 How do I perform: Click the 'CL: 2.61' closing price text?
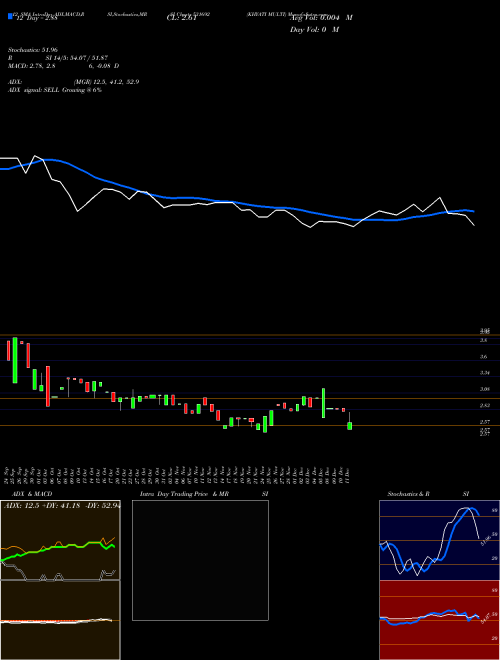point(181,17)
